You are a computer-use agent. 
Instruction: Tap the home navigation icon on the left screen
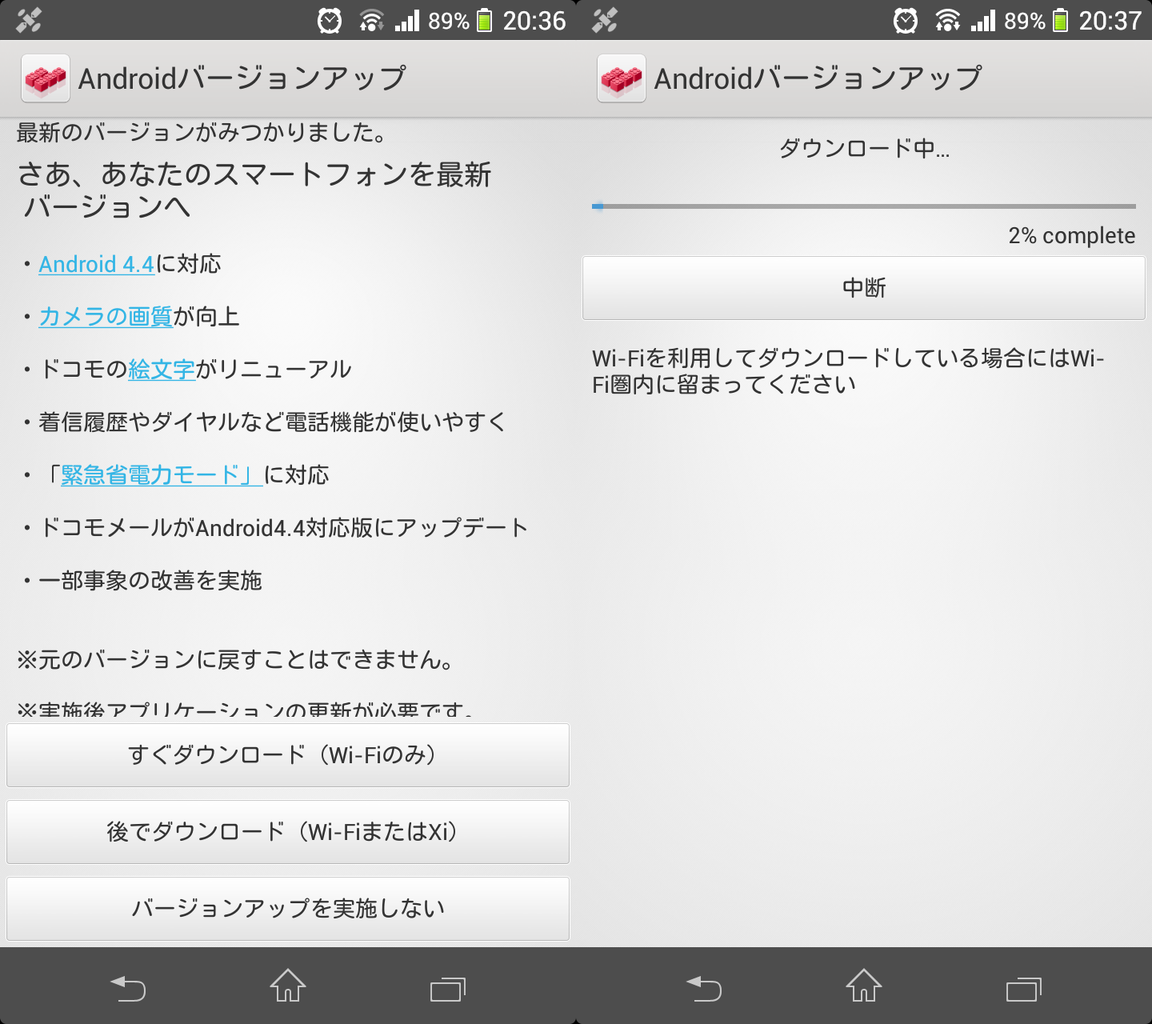pos(287,986)
